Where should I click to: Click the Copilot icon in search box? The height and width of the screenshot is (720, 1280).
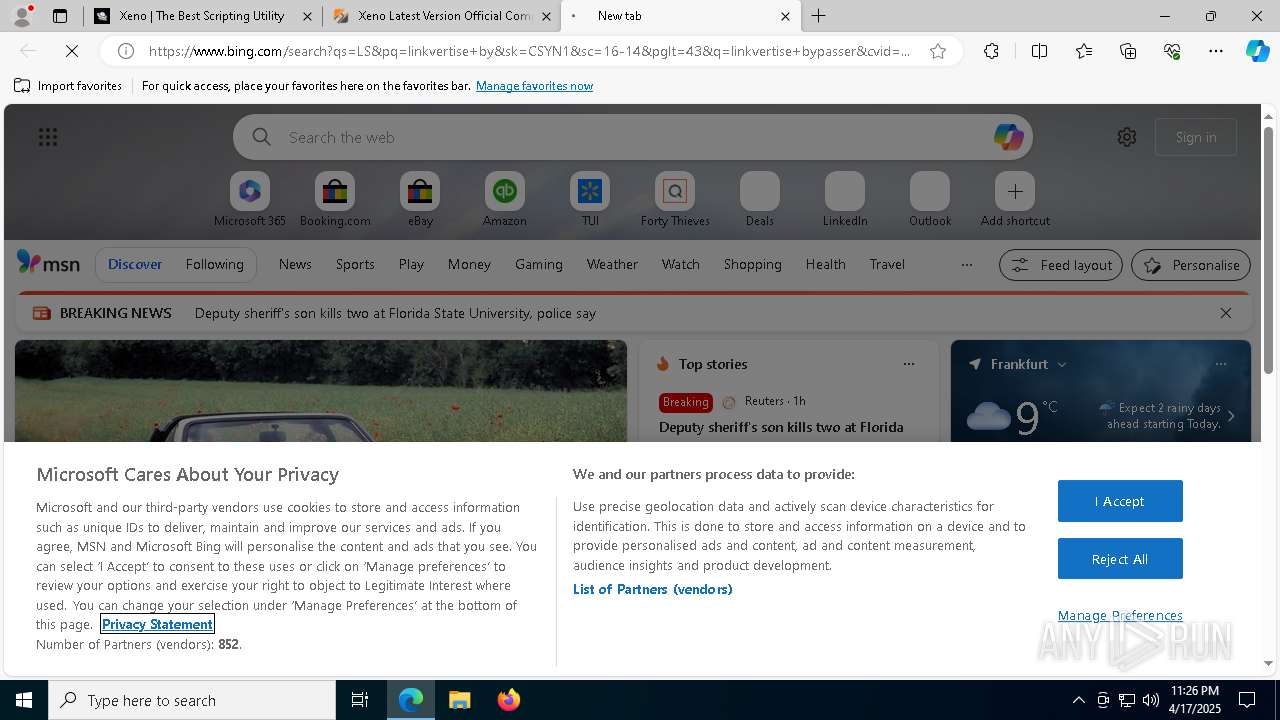pos(1008,137)
